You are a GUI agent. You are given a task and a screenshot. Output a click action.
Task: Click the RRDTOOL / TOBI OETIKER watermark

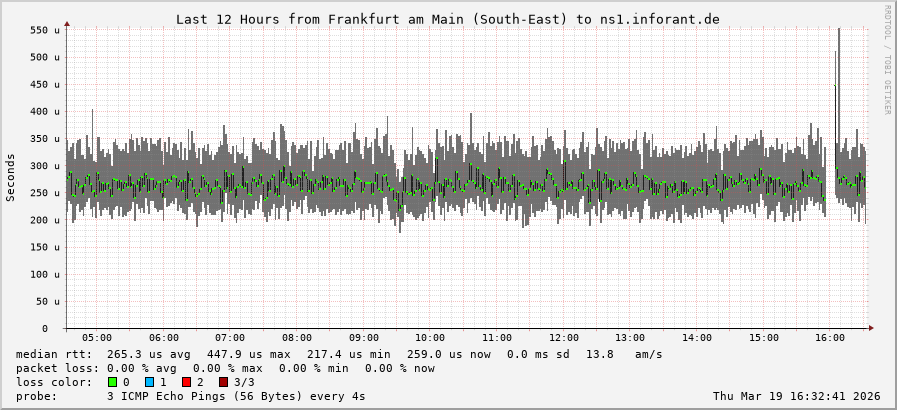(886, 60)
